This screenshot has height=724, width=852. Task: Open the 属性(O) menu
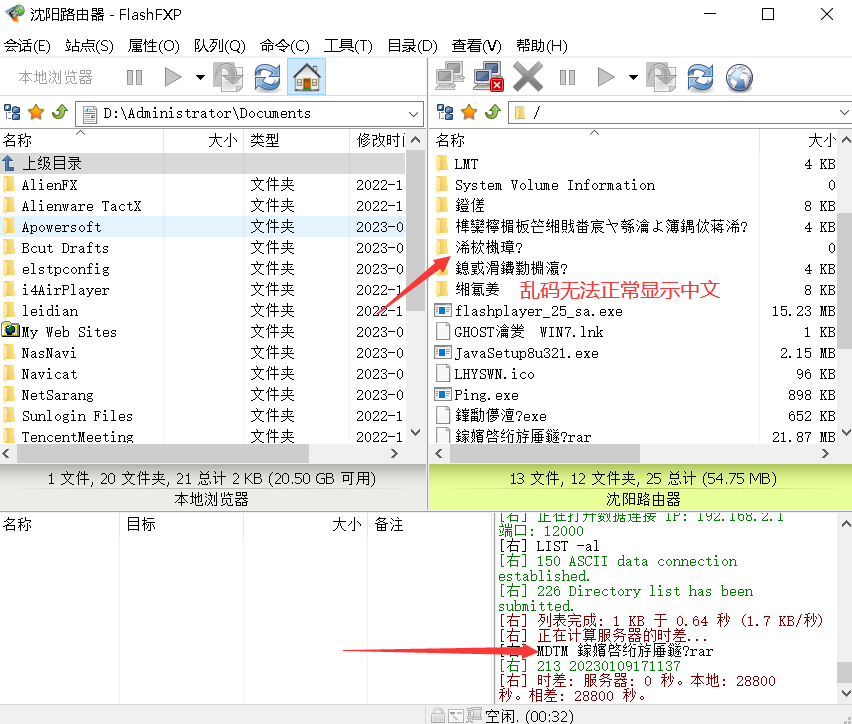coord(153,46)
